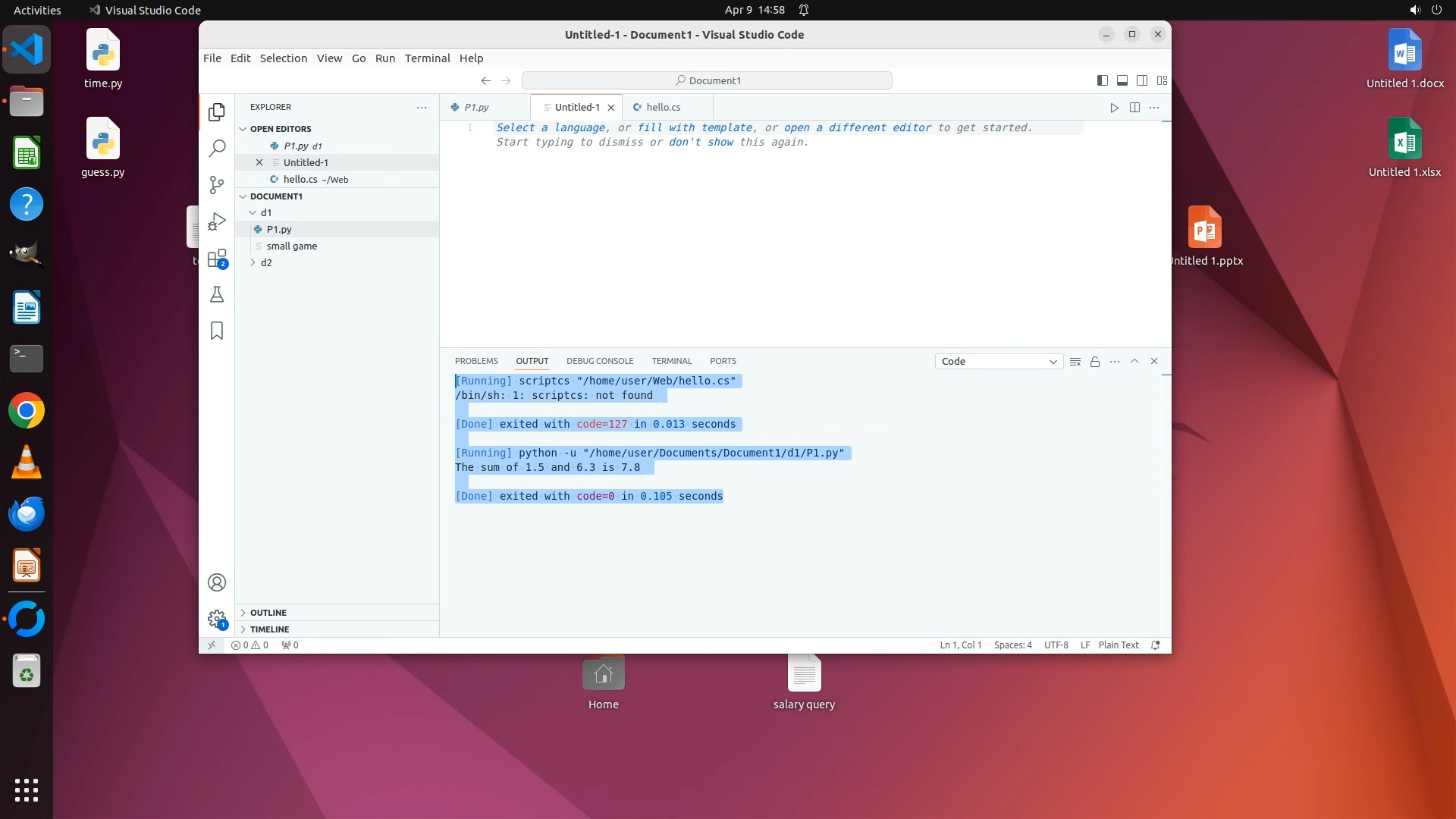Image resolution: width=1456 pixels, height=819 pixels.
Task: Toggle primary side bar visibility
Action: (1103, 80)
